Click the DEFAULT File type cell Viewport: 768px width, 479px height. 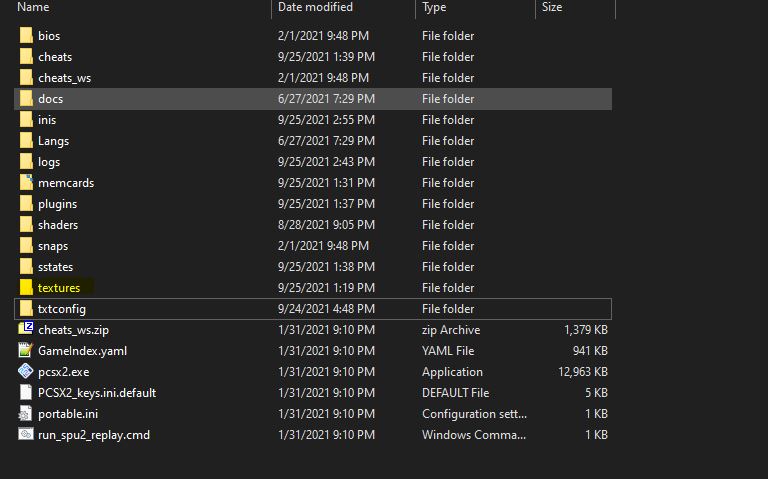(x=456, y=393)
